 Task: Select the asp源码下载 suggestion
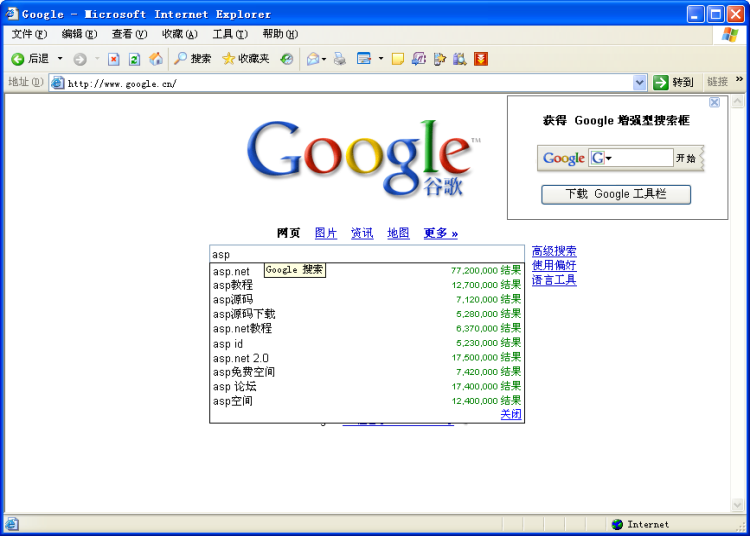(367, 314)
